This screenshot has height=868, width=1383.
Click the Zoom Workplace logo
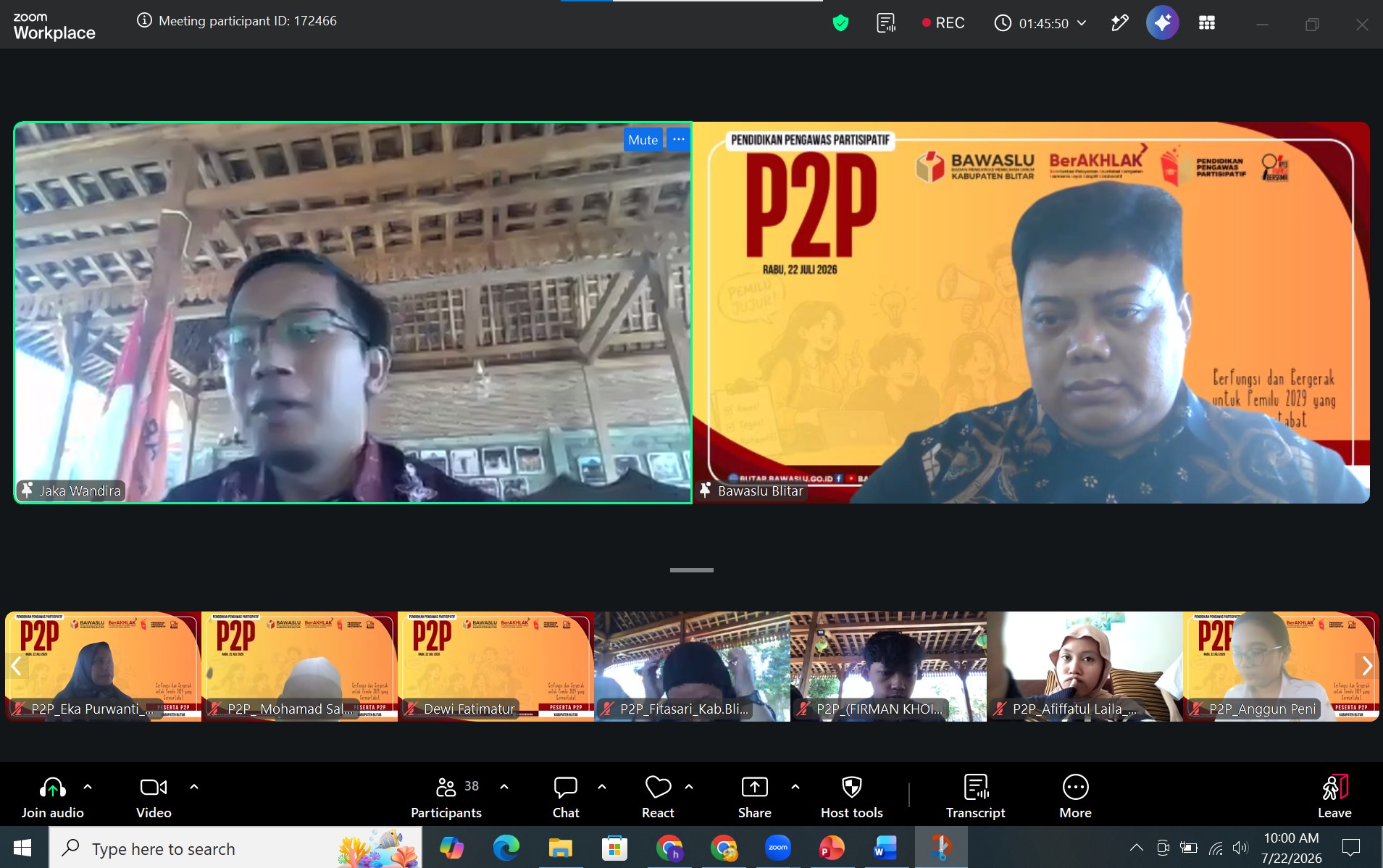point(54,26)
